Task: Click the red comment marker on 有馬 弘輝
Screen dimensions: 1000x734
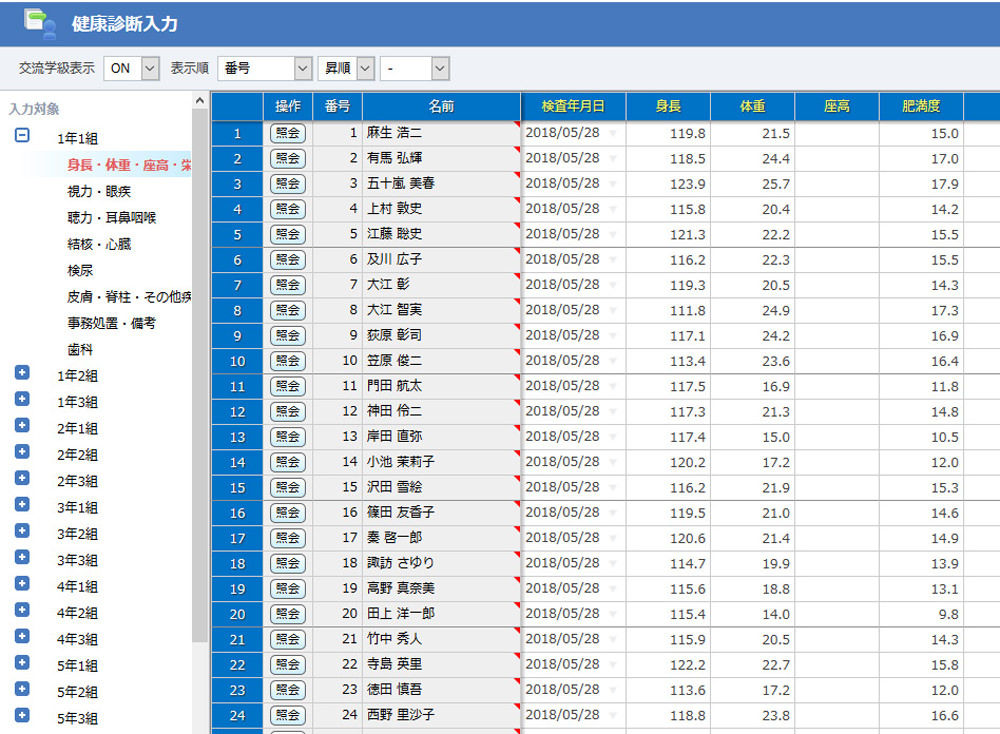Action: [516, 150]
